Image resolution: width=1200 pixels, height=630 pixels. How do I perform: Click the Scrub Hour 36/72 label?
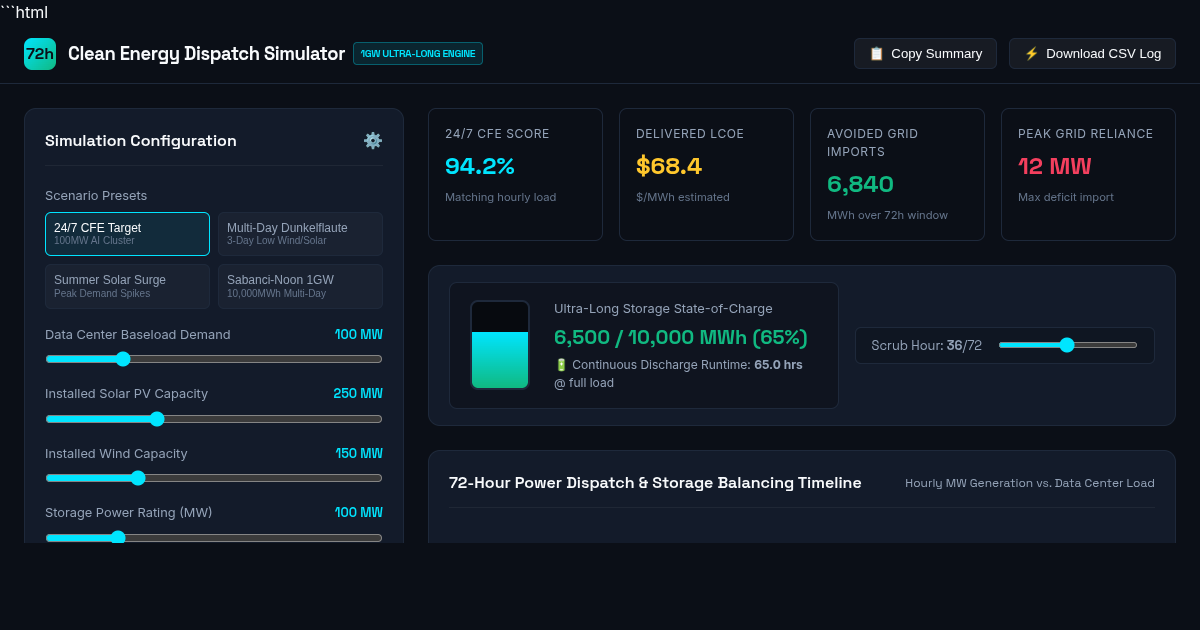coord(926,345)
